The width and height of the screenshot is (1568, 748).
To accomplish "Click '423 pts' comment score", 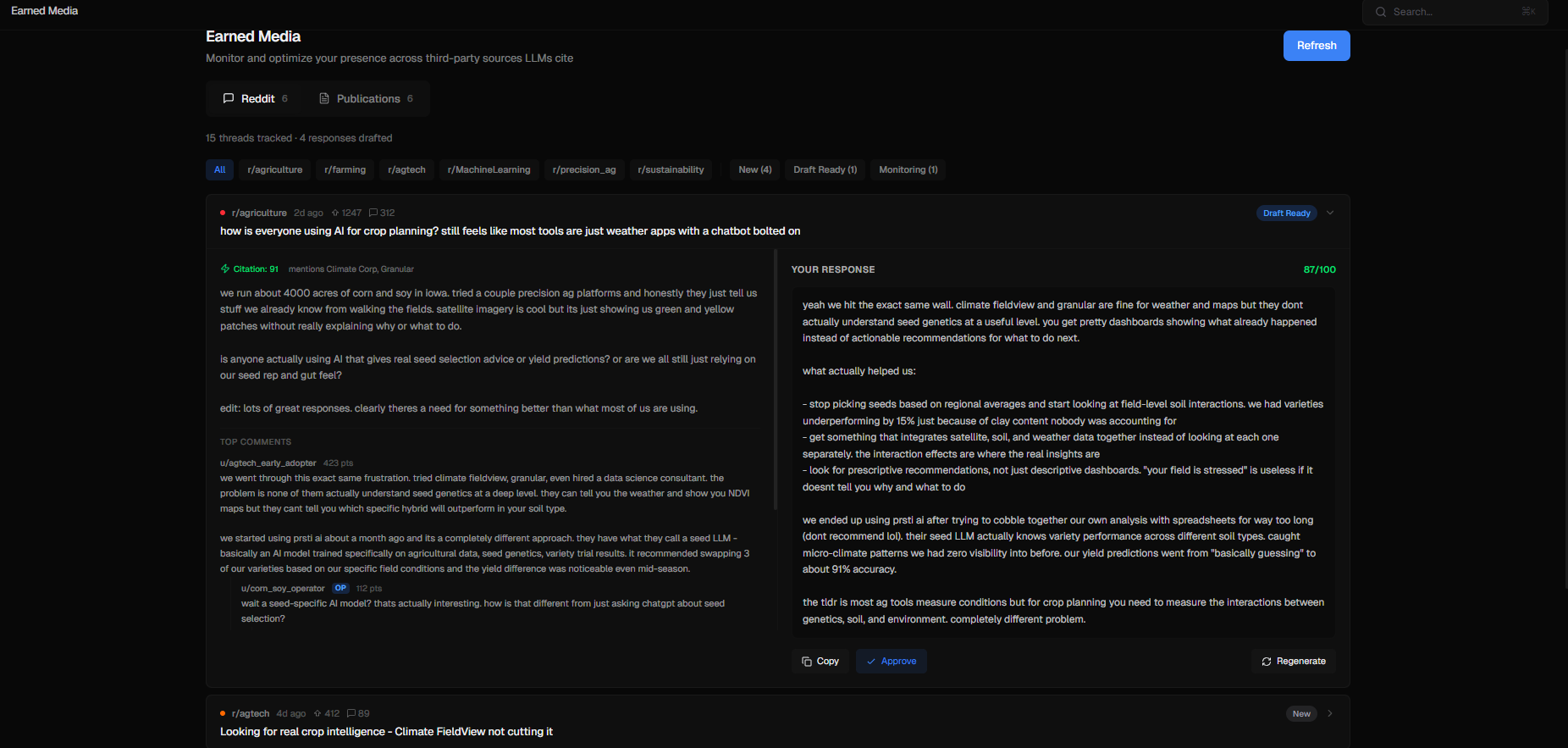I will (x=338, y=463).
